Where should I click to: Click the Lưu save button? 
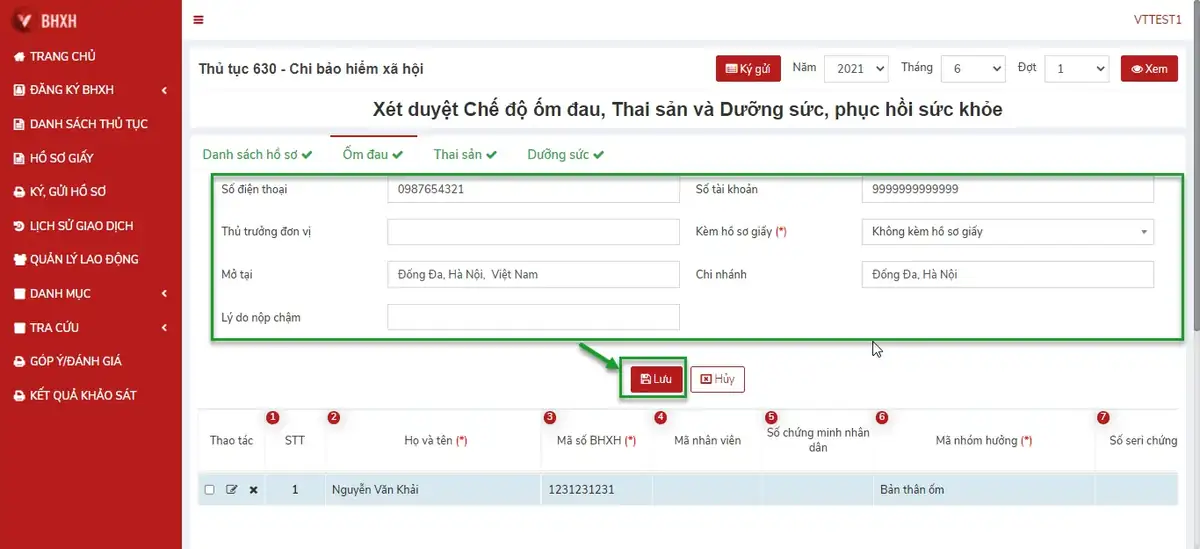pyautogui.click(x=656, y=379)
